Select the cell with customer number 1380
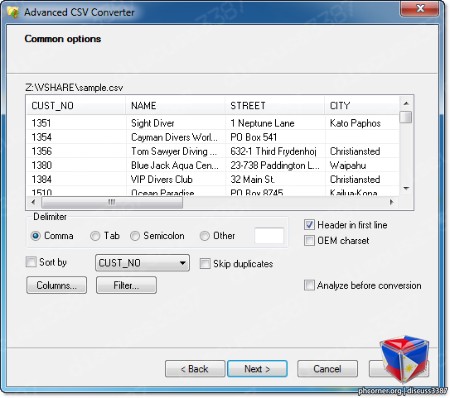The image size is (450, 398). pos(76,165)
